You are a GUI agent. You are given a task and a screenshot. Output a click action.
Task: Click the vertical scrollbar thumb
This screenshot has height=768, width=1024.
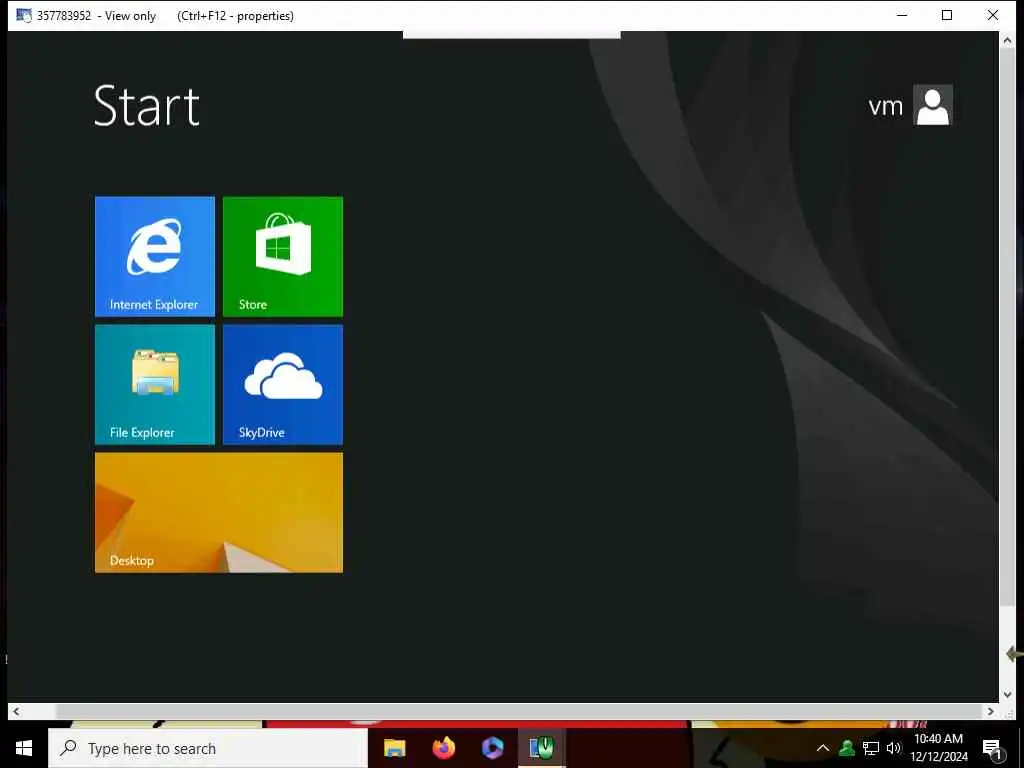coord(1007,327)
